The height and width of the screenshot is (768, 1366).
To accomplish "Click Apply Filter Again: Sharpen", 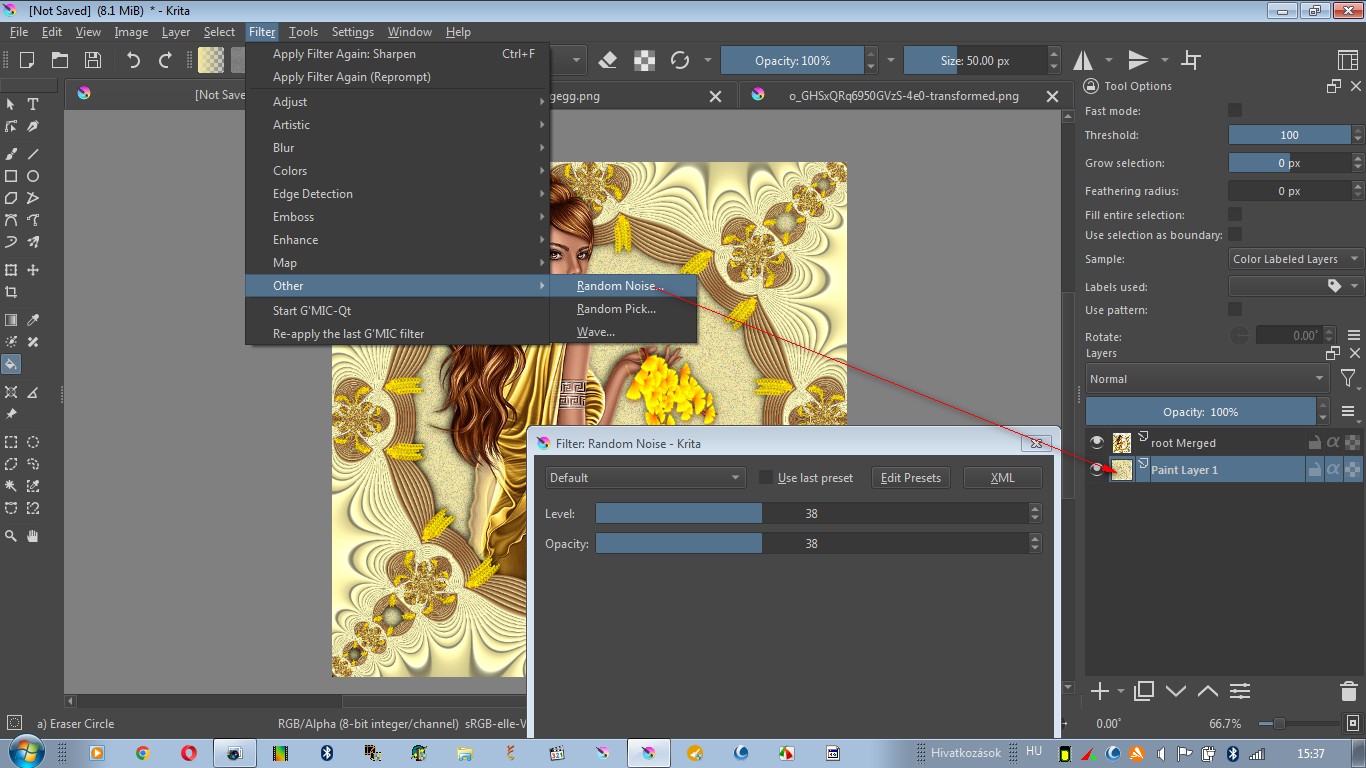I will tap(398, 54).
